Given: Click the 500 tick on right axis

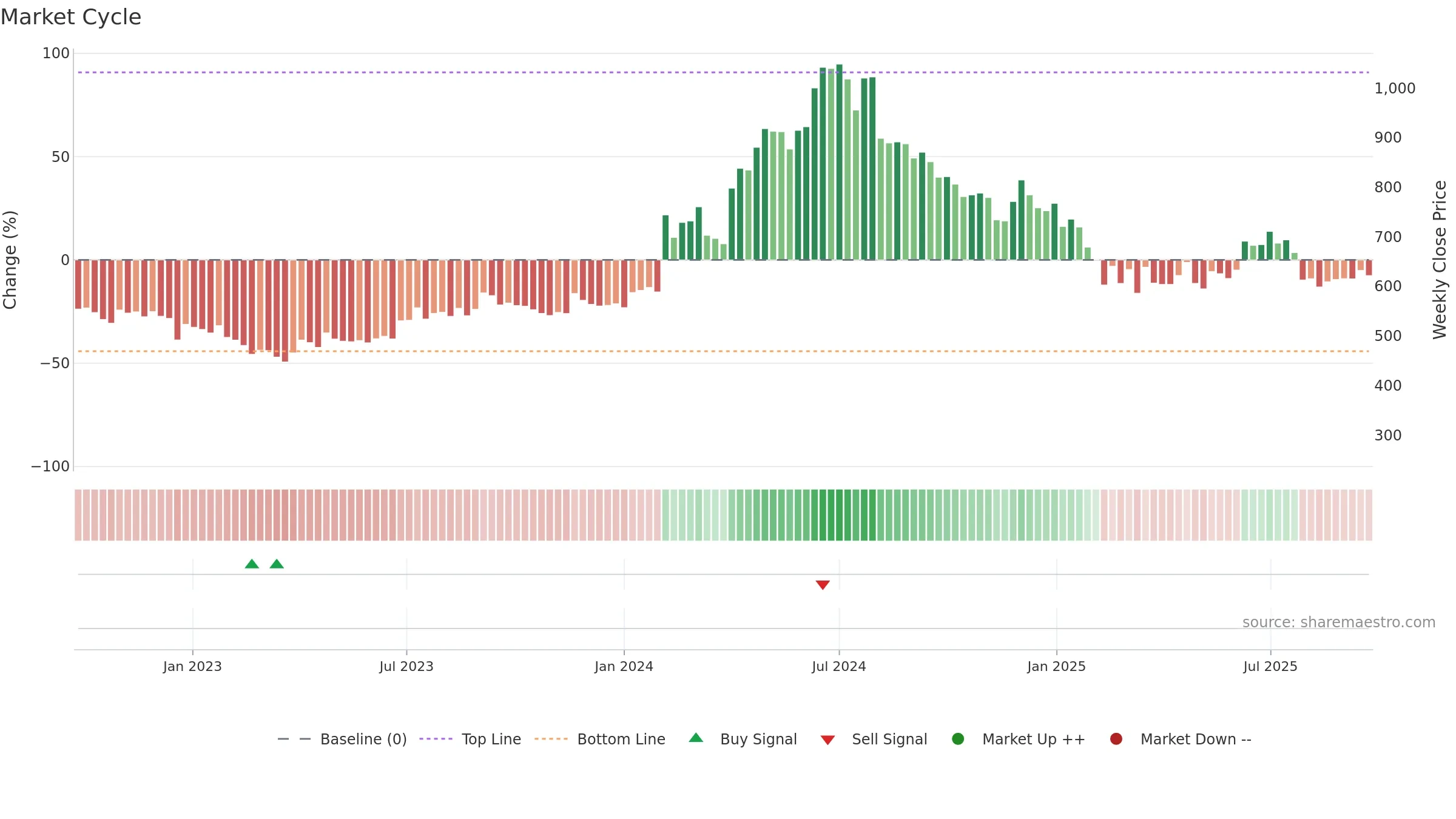Looking at the screenshot, I should pyautogui.click(x=1388, y=336).
